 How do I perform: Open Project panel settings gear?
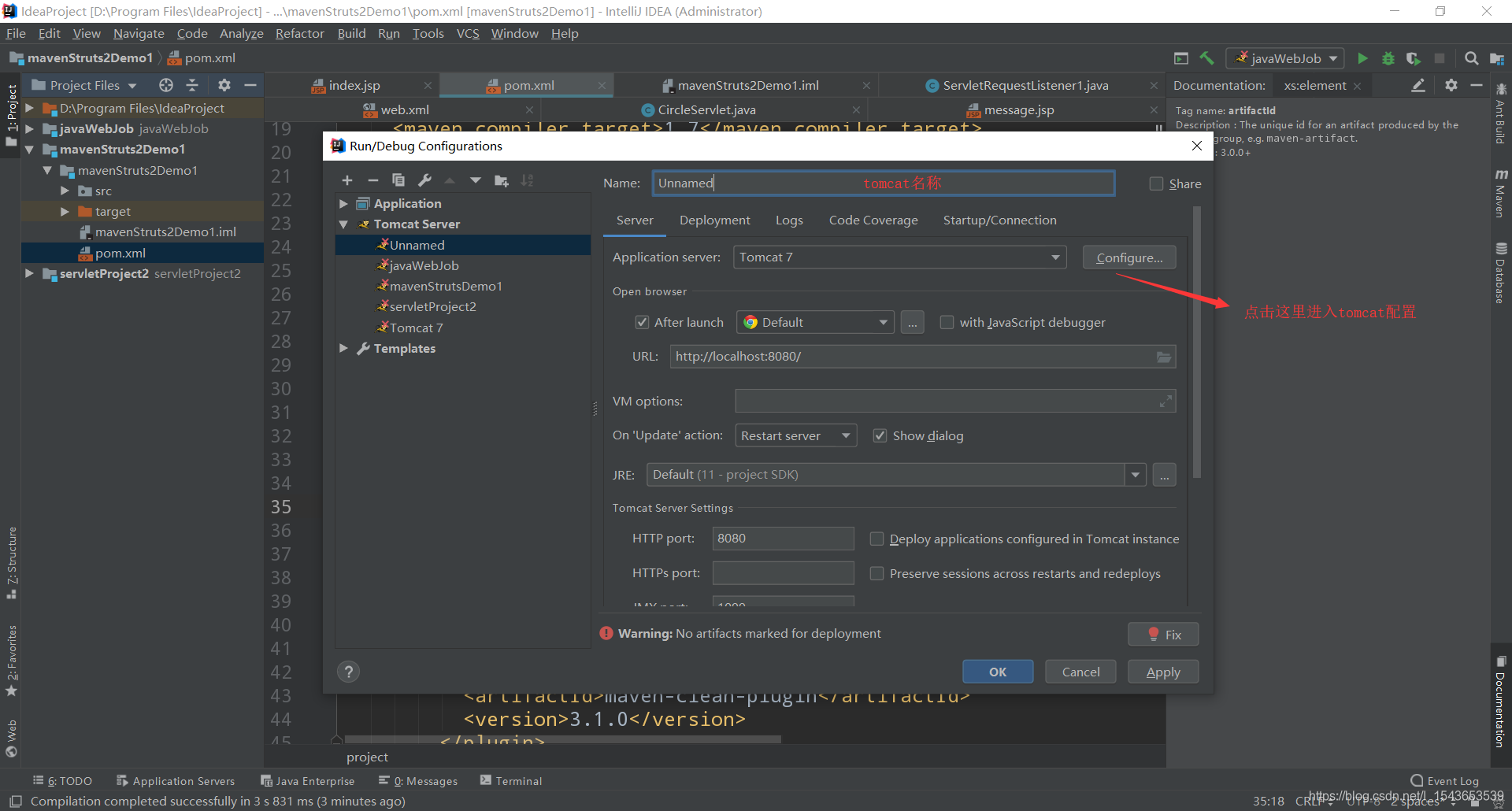point(224,85)
